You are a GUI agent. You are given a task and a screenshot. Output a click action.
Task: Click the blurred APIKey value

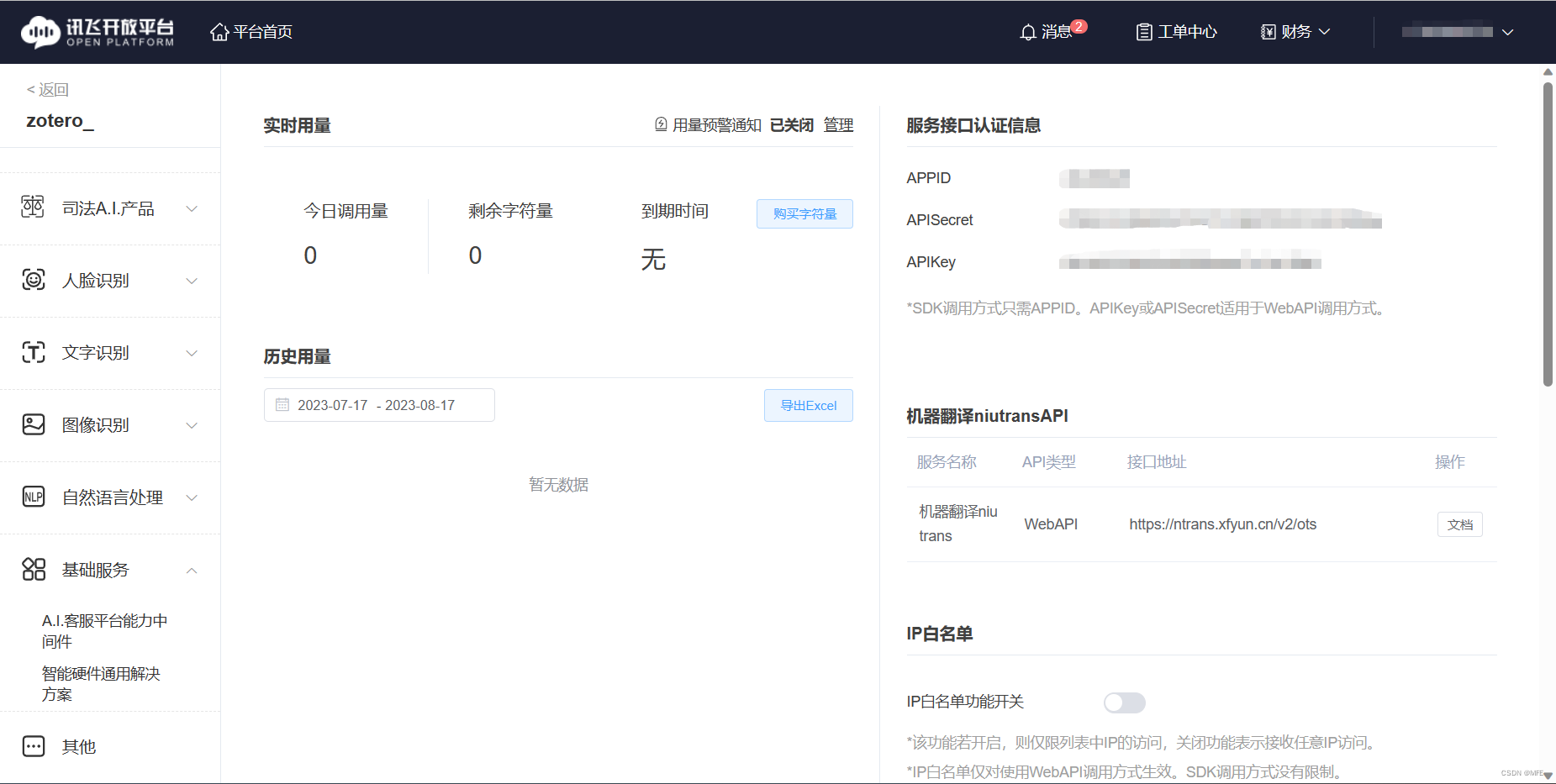(x=1189, y=261)
